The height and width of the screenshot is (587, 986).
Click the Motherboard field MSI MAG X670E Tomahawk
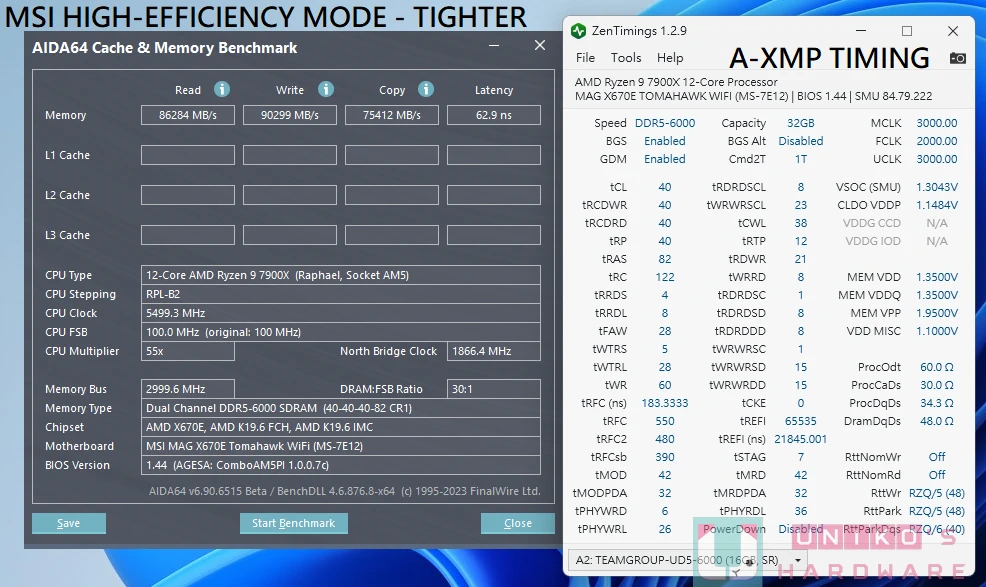[341, 445]
